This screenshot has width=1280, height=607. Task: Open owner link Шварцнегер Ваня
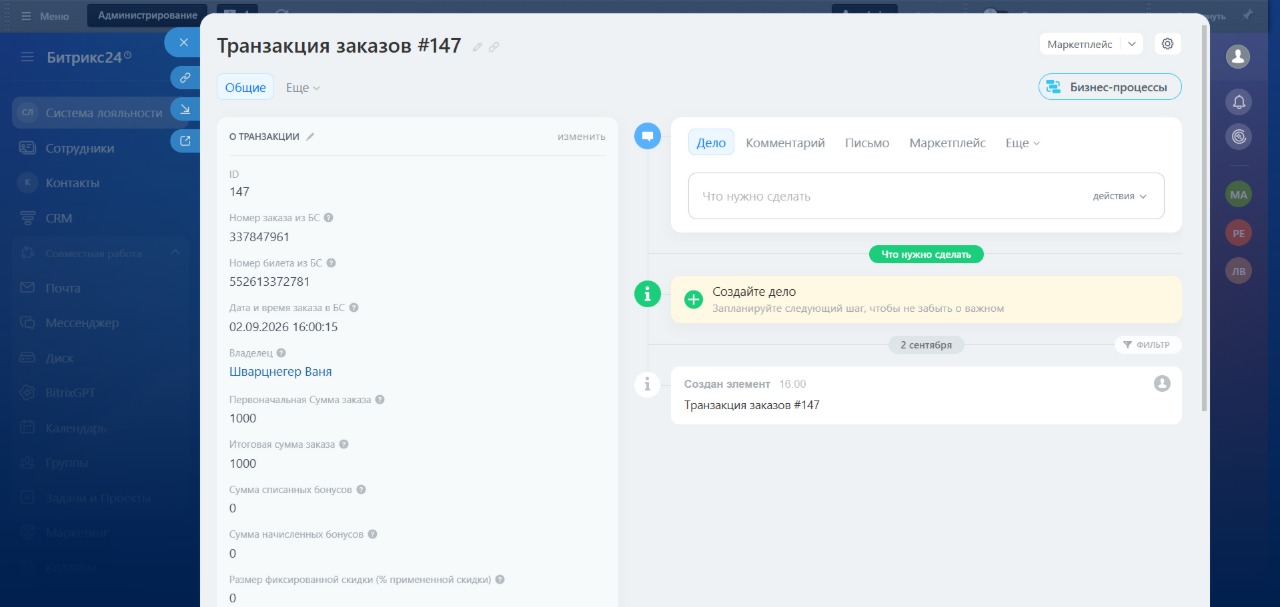(x=280, y=371)
